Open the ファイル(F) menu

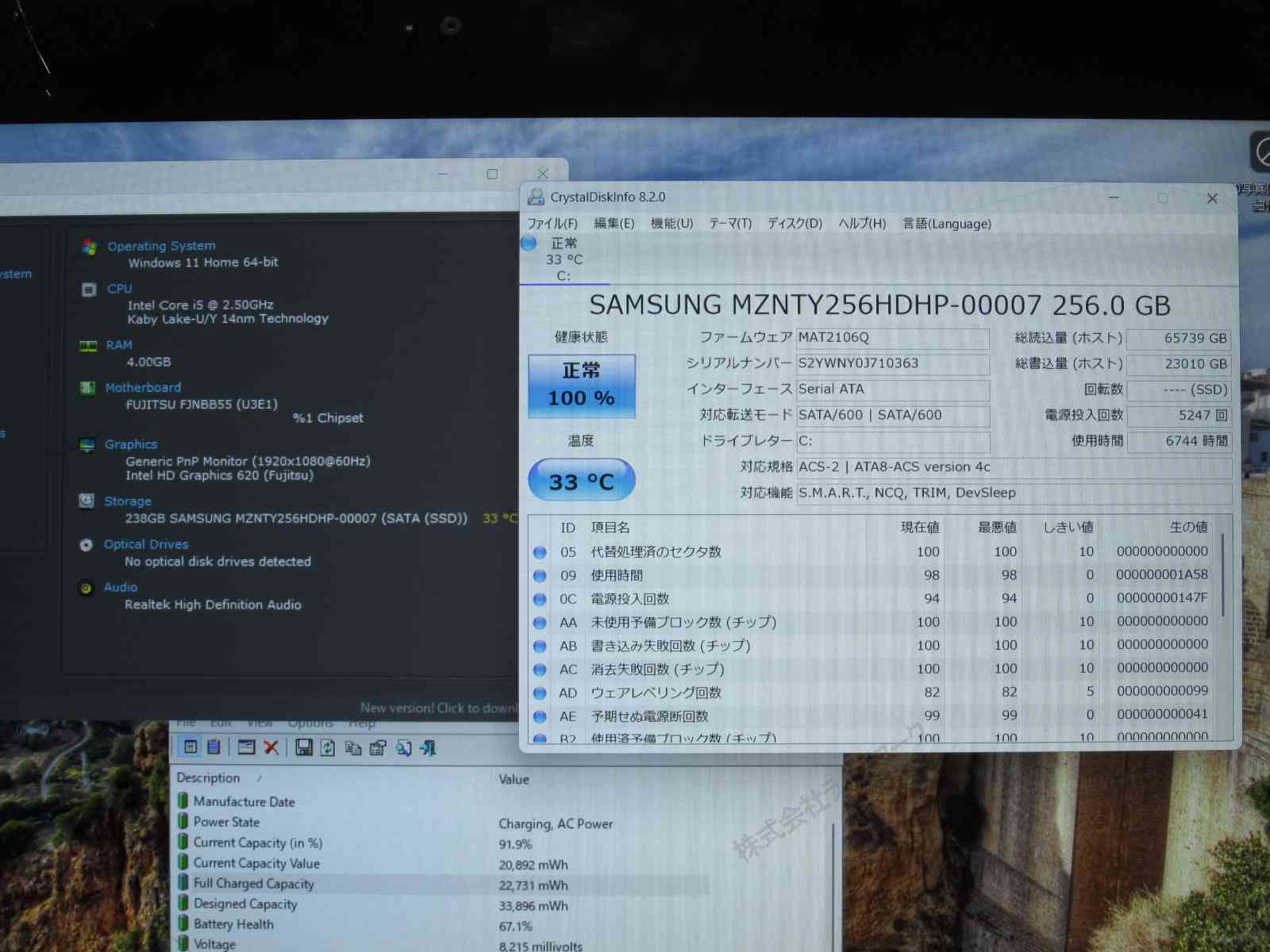(552, 224)
